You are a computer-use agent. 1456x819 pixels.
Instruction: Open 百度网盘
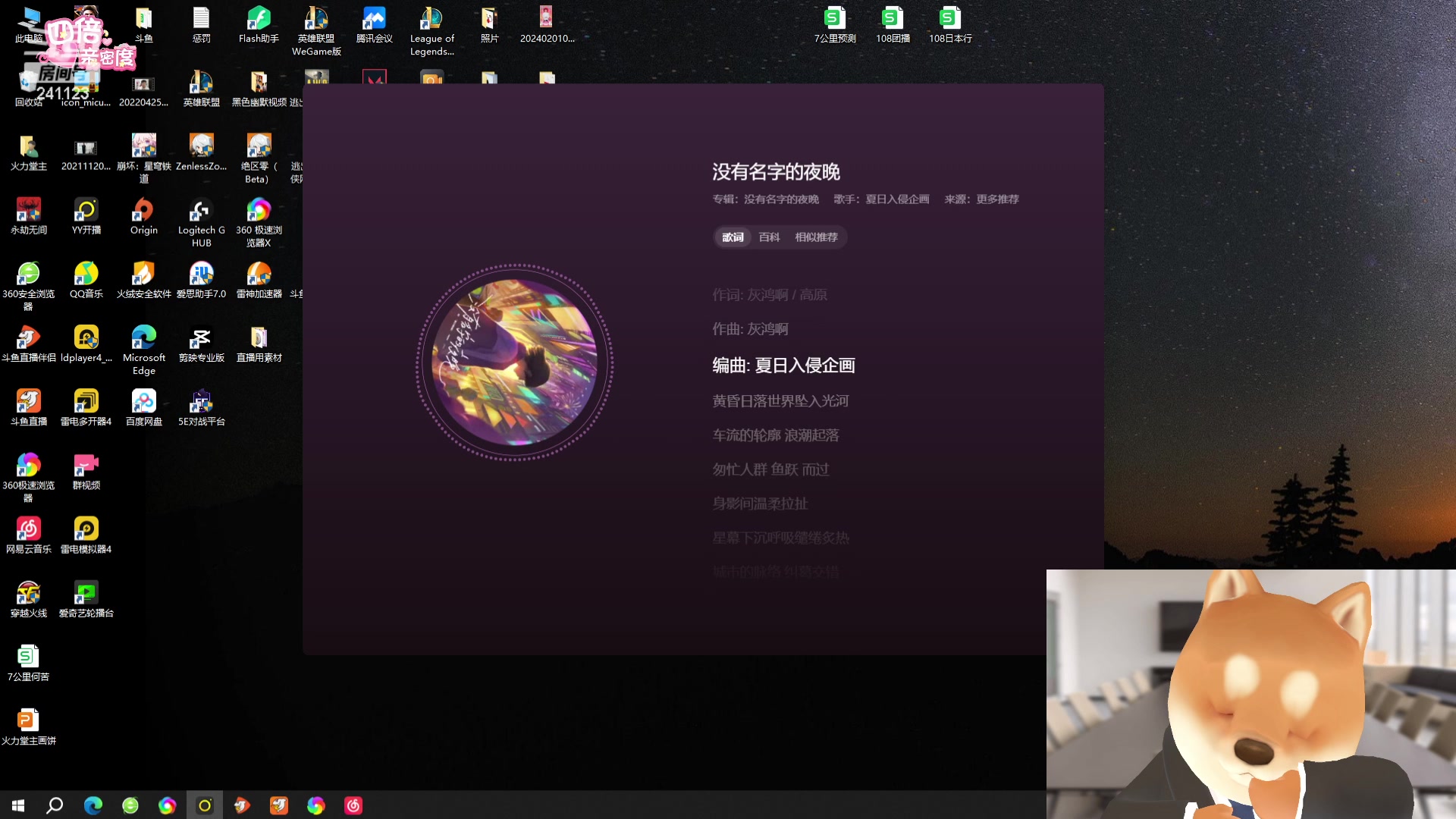[143, 402]
